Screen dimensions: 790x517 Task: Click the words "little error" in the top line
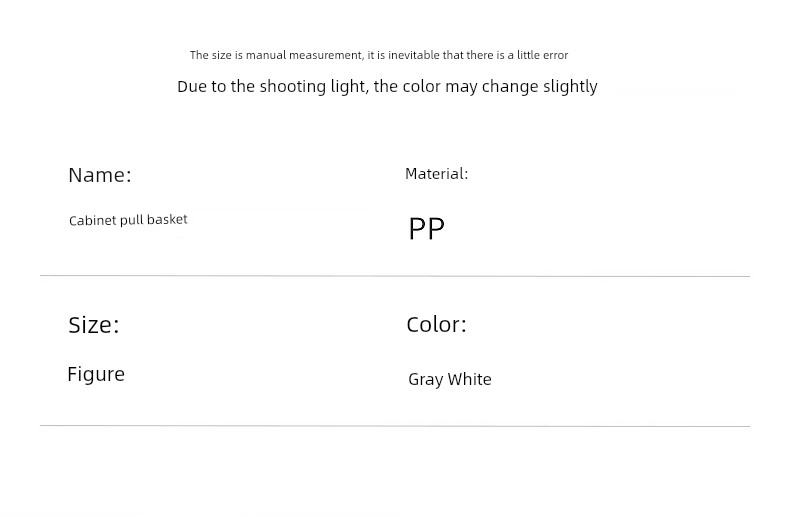(x=542, y=55)
